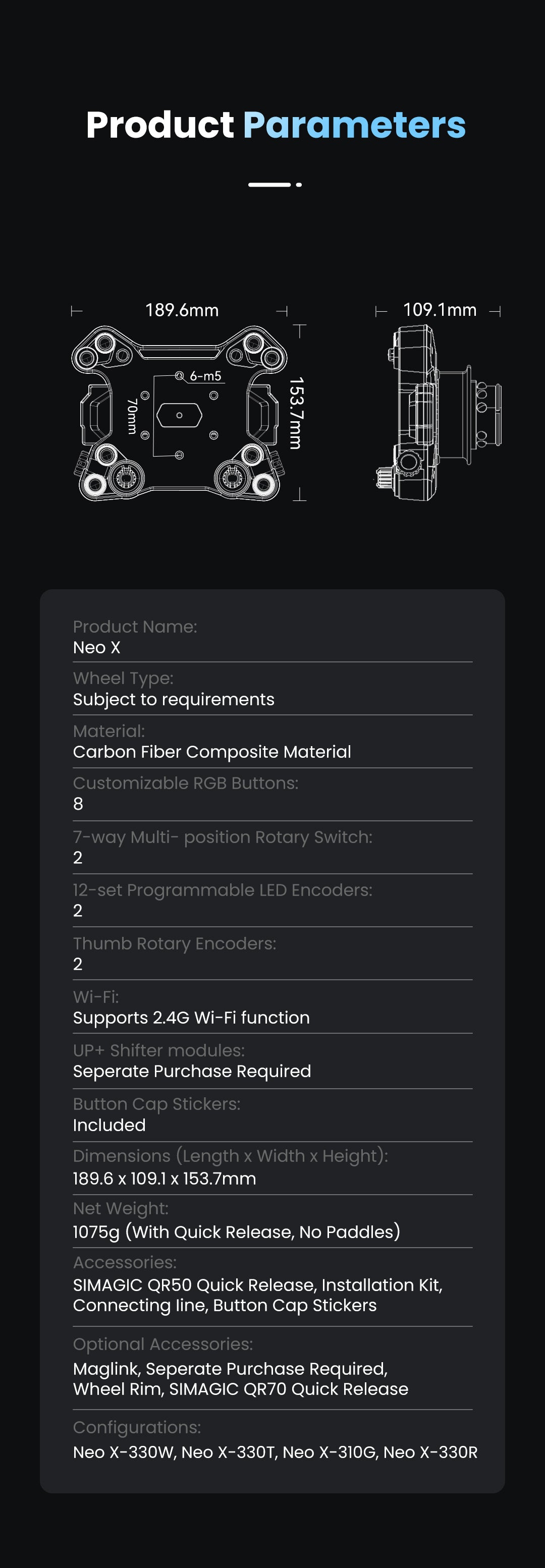Click Supports 2.4G Wi-Fi function text
This screenshot has height=1568, width=545.
point(191,1018)
